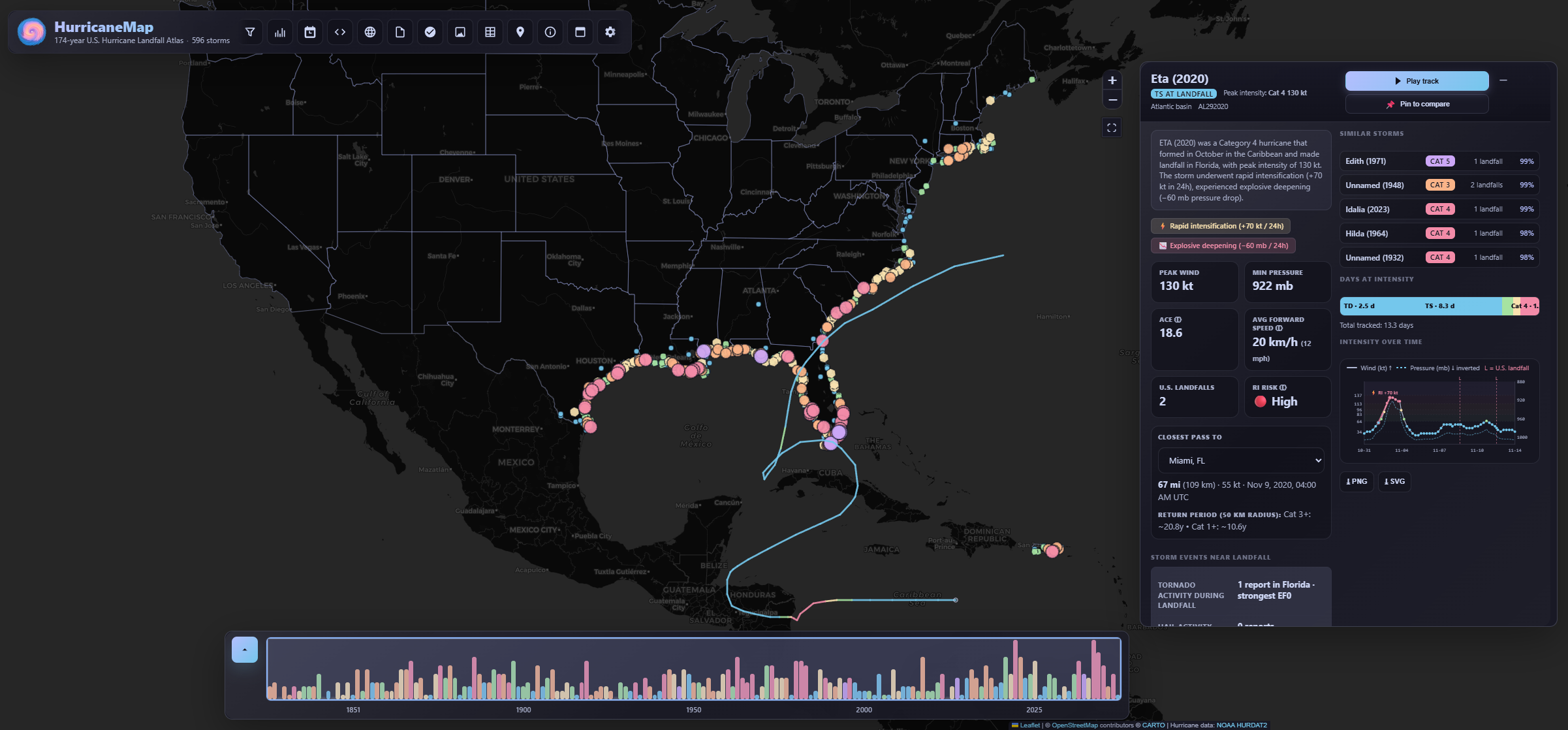Open the settings gear icon
Screen dimensions: 1568x730
coord(610,32)
